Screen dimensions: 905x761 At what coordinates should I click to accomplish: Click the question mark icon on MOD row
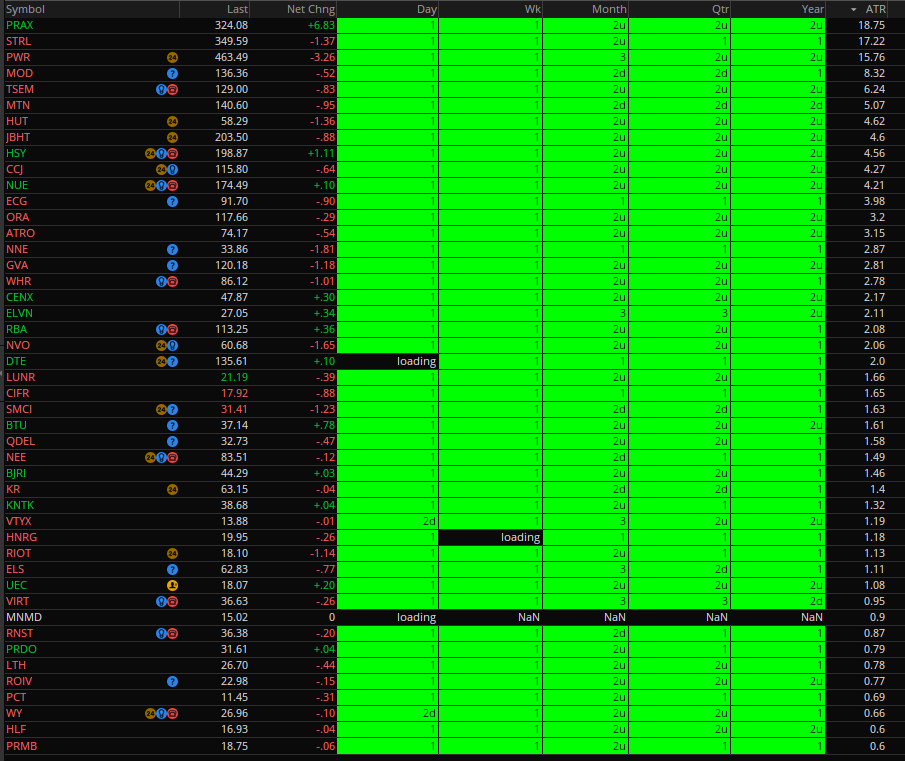(x=172, y=74)
